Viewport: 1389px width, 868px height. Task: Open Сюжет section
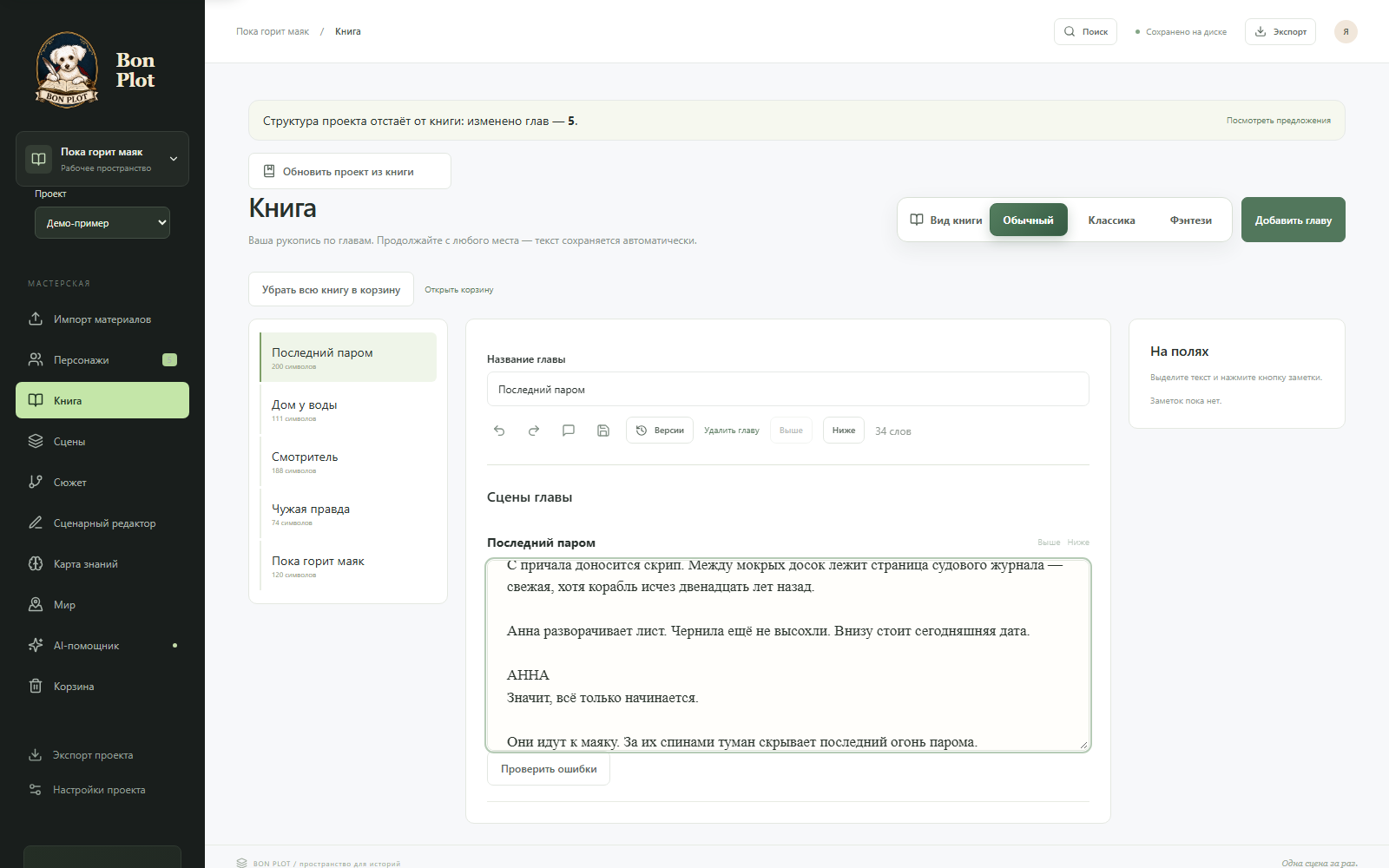click(x=102, y=483)
